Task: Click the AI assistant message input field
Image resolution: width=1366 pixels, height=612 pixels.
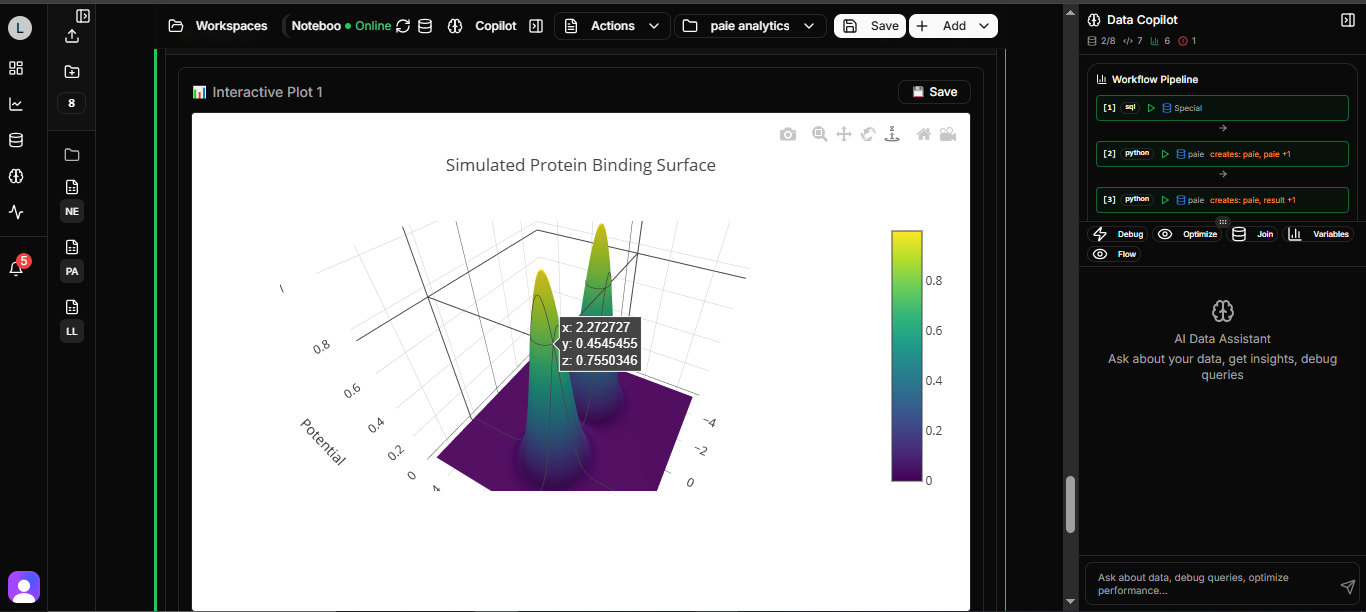Action: [1210, 584]
